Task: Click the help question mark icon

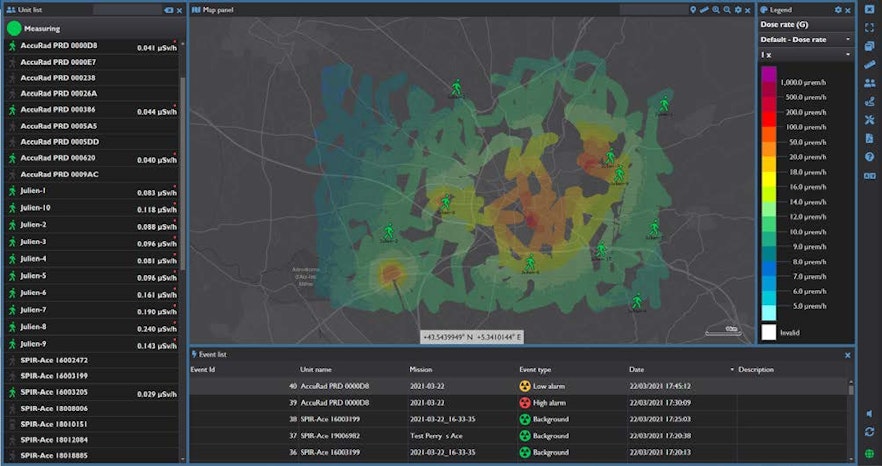Action: point(869,157)
